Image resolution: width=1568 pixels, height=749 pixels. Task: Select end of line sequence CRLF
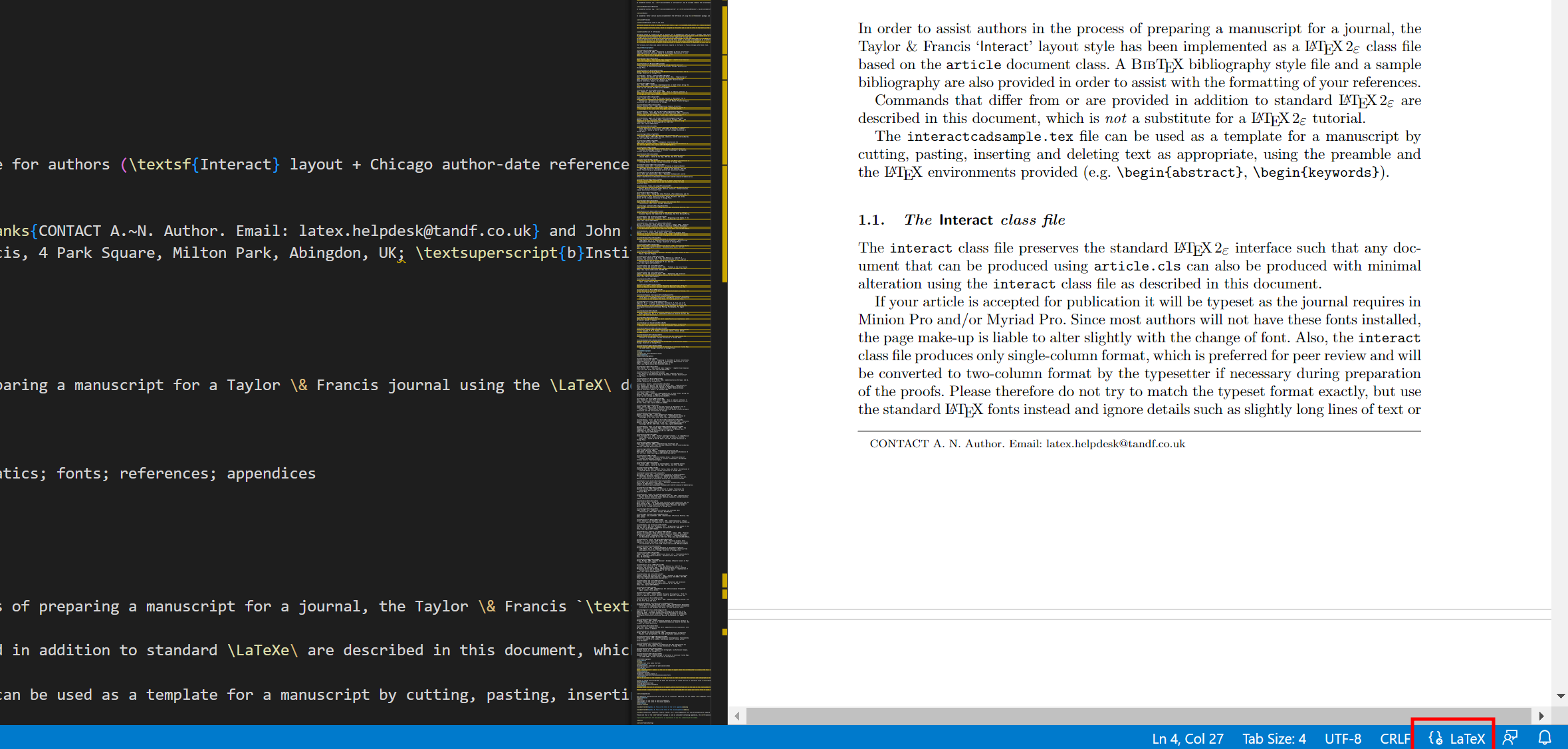(x=1395, y=738)
